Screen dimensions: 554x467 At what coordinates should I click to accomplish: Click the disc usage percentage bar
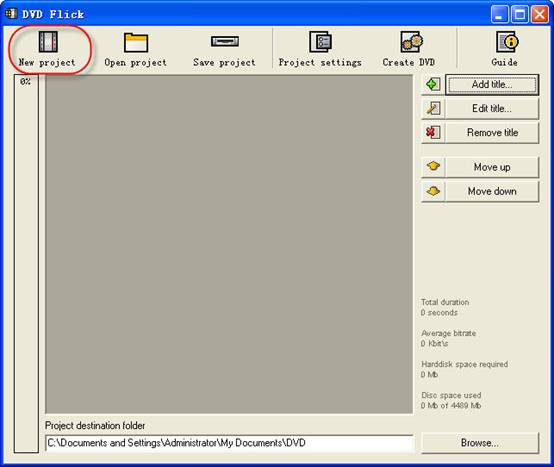(x=26, y=264)
